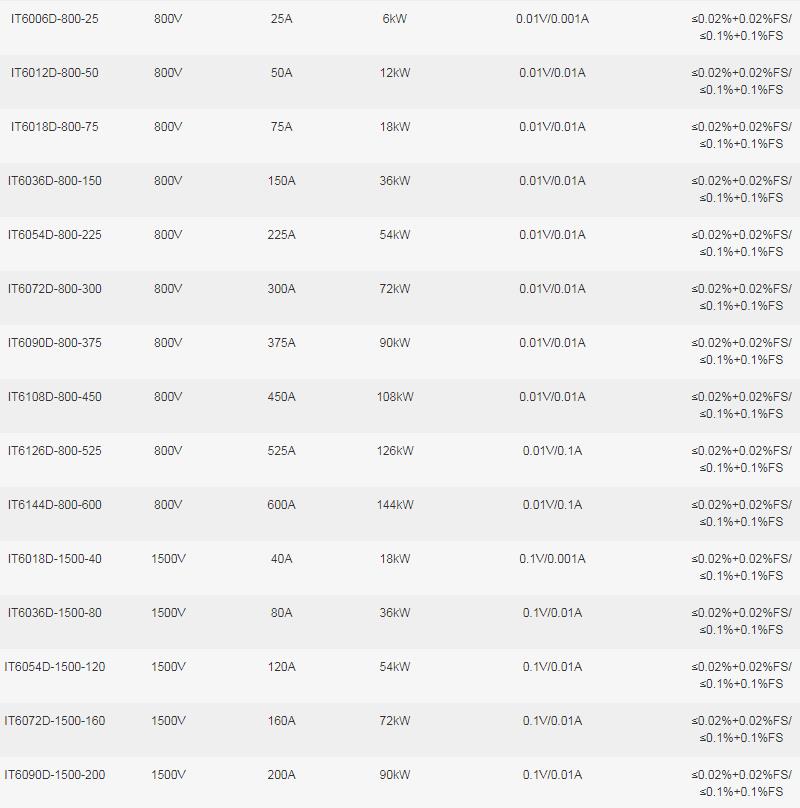
Task: Click the IT6018D-1500-40 model name
Action: point(55,559)
